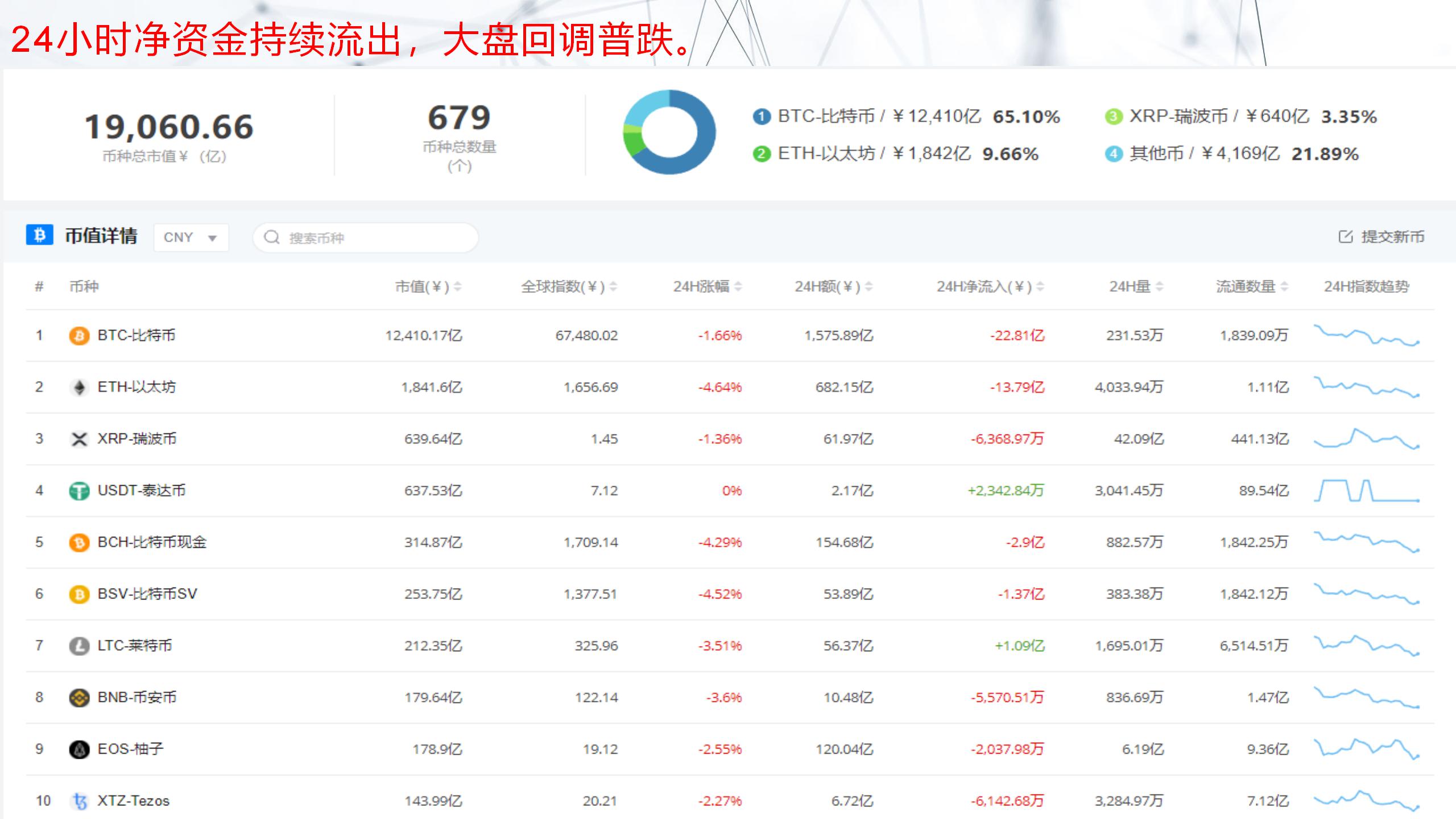Click the 提交新币 submit coin button
Image resolution: width=1456 pixels, height=819 pixels.
[1382, 237]
